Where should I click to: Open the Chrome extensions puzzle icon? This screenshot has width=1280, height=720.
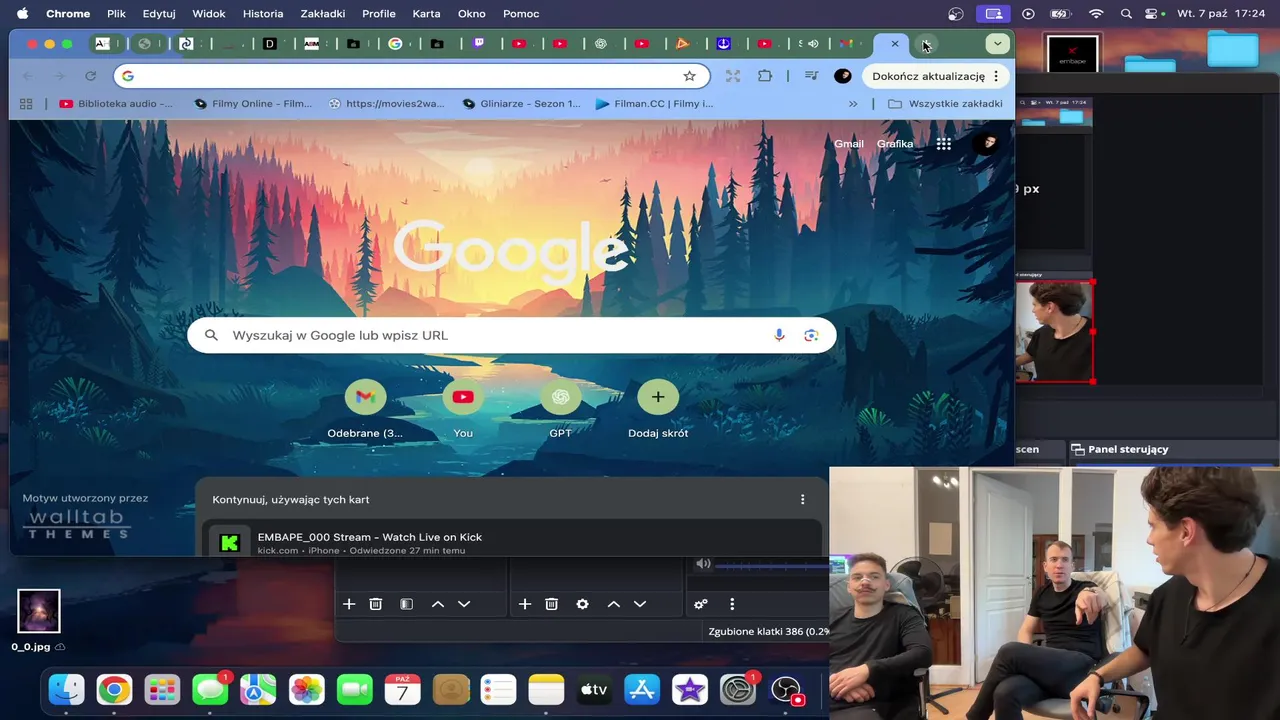765,76
